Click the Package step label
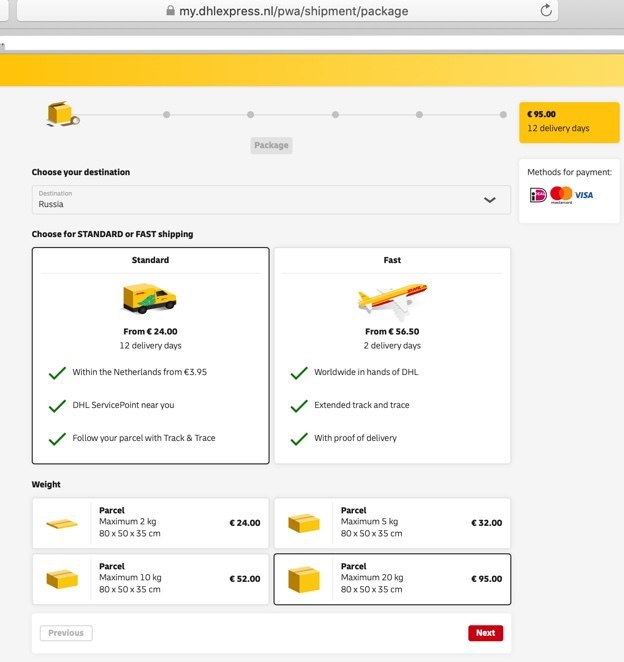Screen dimensions: 624x662 (x=271, y=145)
